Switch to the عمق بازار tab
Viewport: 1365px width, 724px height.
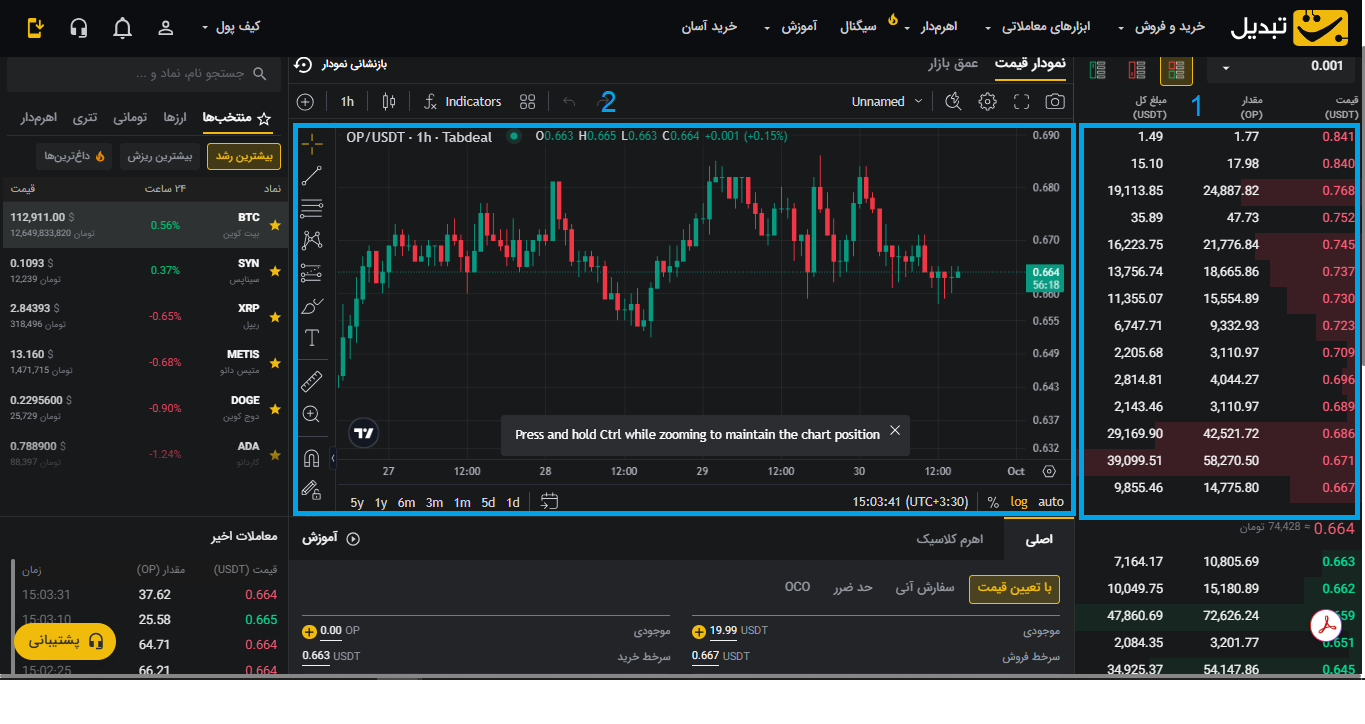point(953,63)
